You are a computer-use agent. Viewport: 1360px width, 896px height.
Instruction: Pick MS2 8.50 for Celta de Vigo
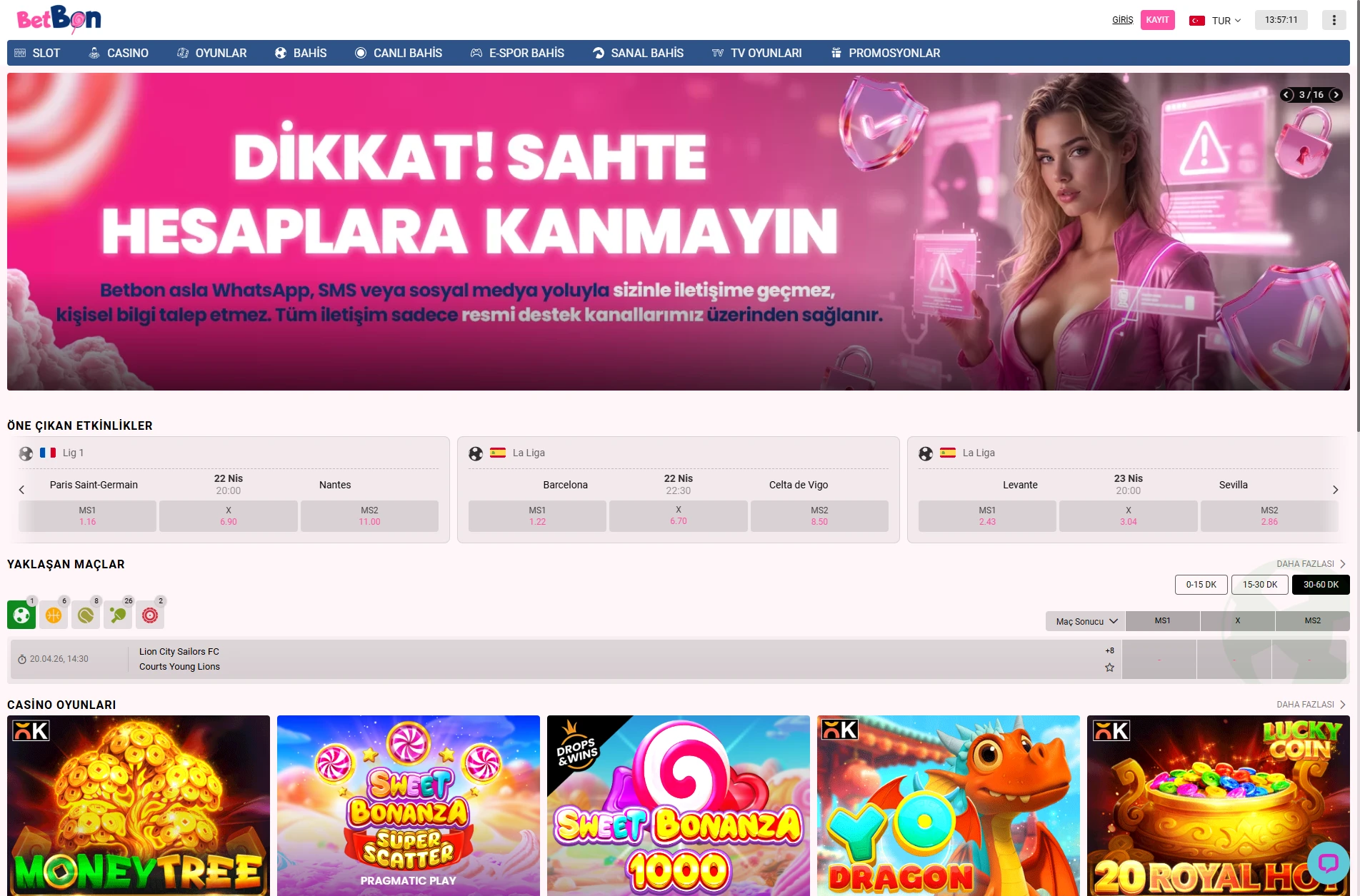[819, 516]
